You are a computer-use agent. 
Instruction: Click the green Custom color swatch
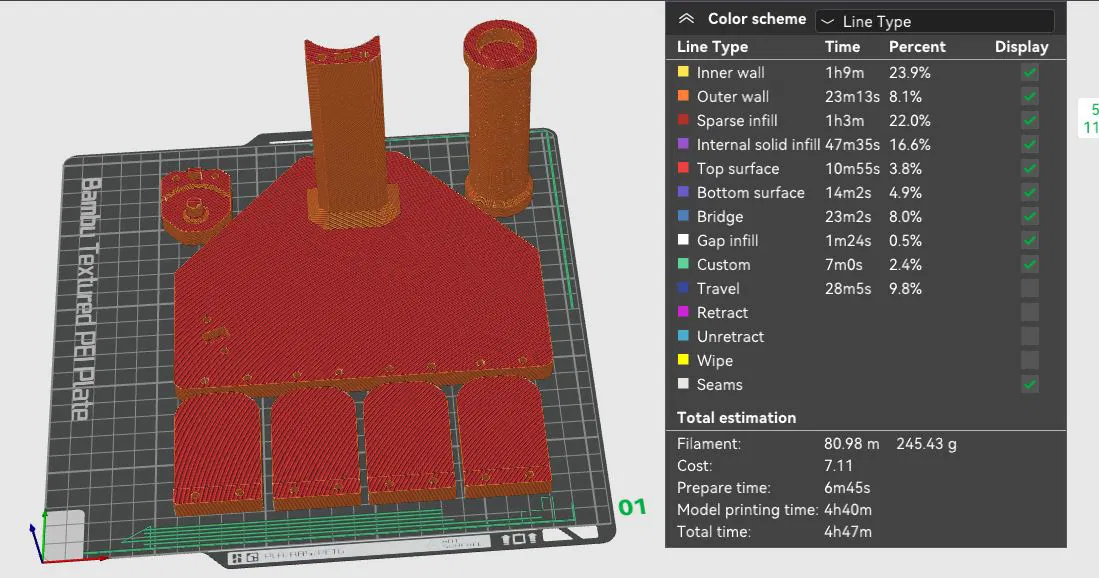[x=683, y=263]
